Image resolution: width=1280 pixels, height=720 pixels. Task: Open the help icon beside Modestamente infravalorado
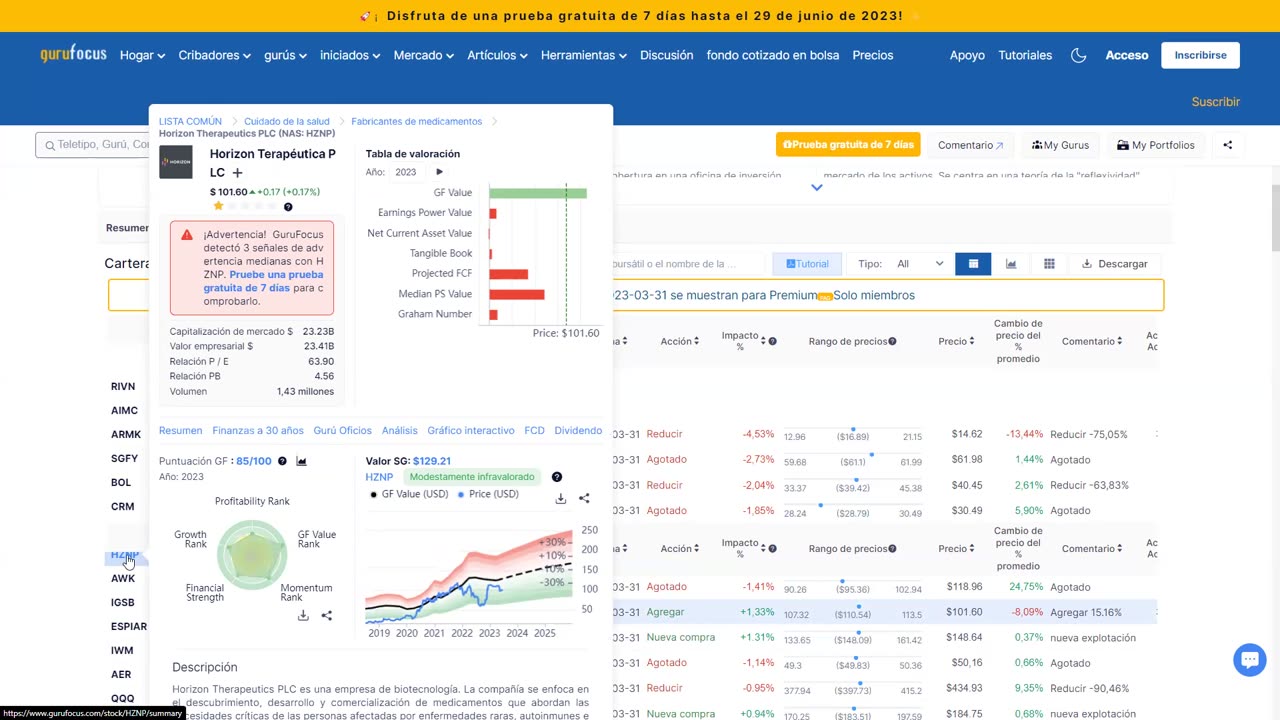point(557,477)
